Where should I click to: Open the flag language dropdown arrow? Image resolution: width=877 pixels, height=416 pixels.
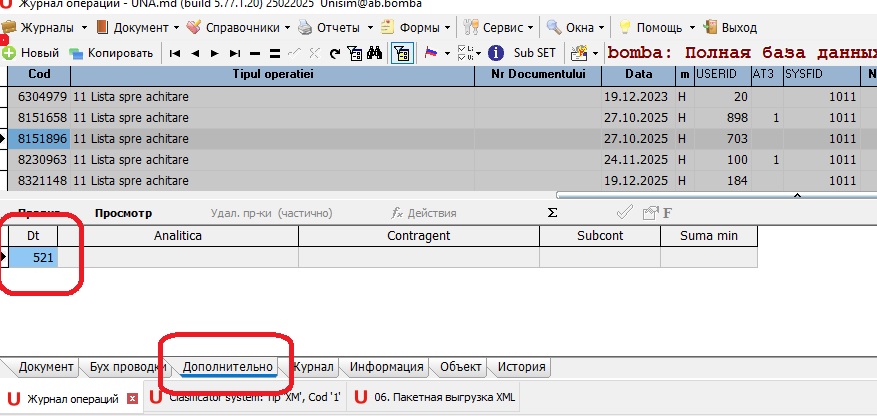(447, 54)
